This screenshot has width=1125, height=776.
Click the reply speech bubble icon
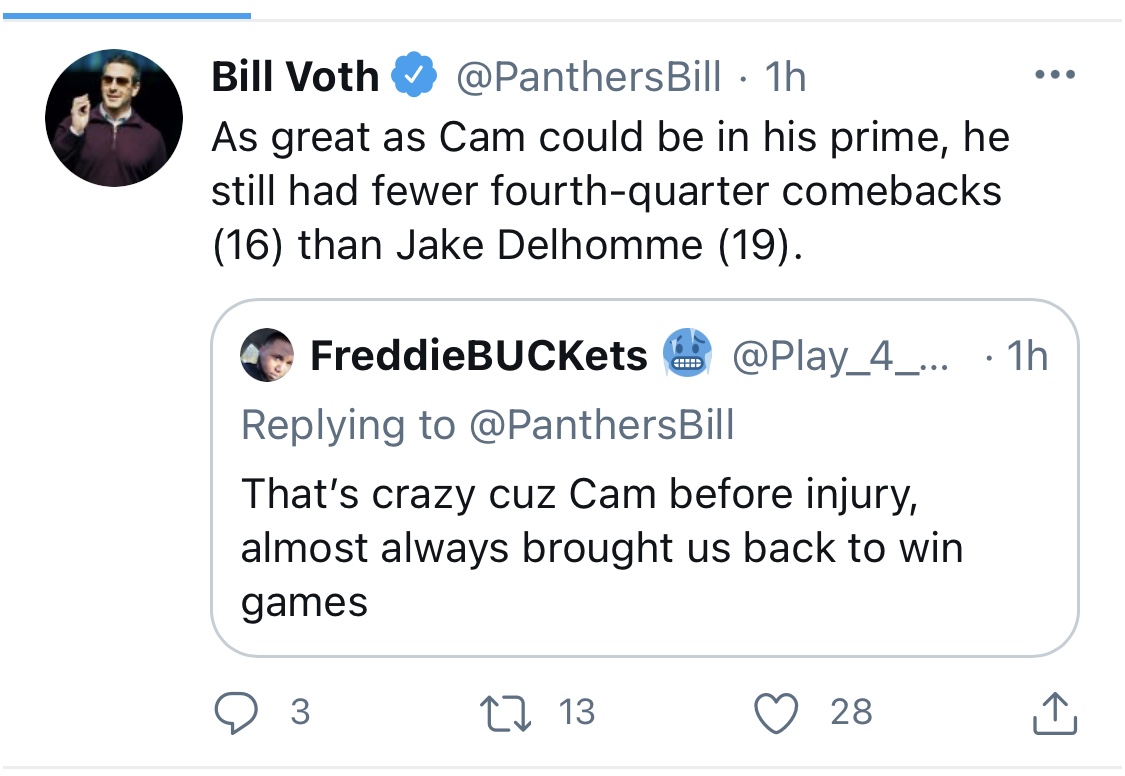pyautogui.click(x=238, y=712)
